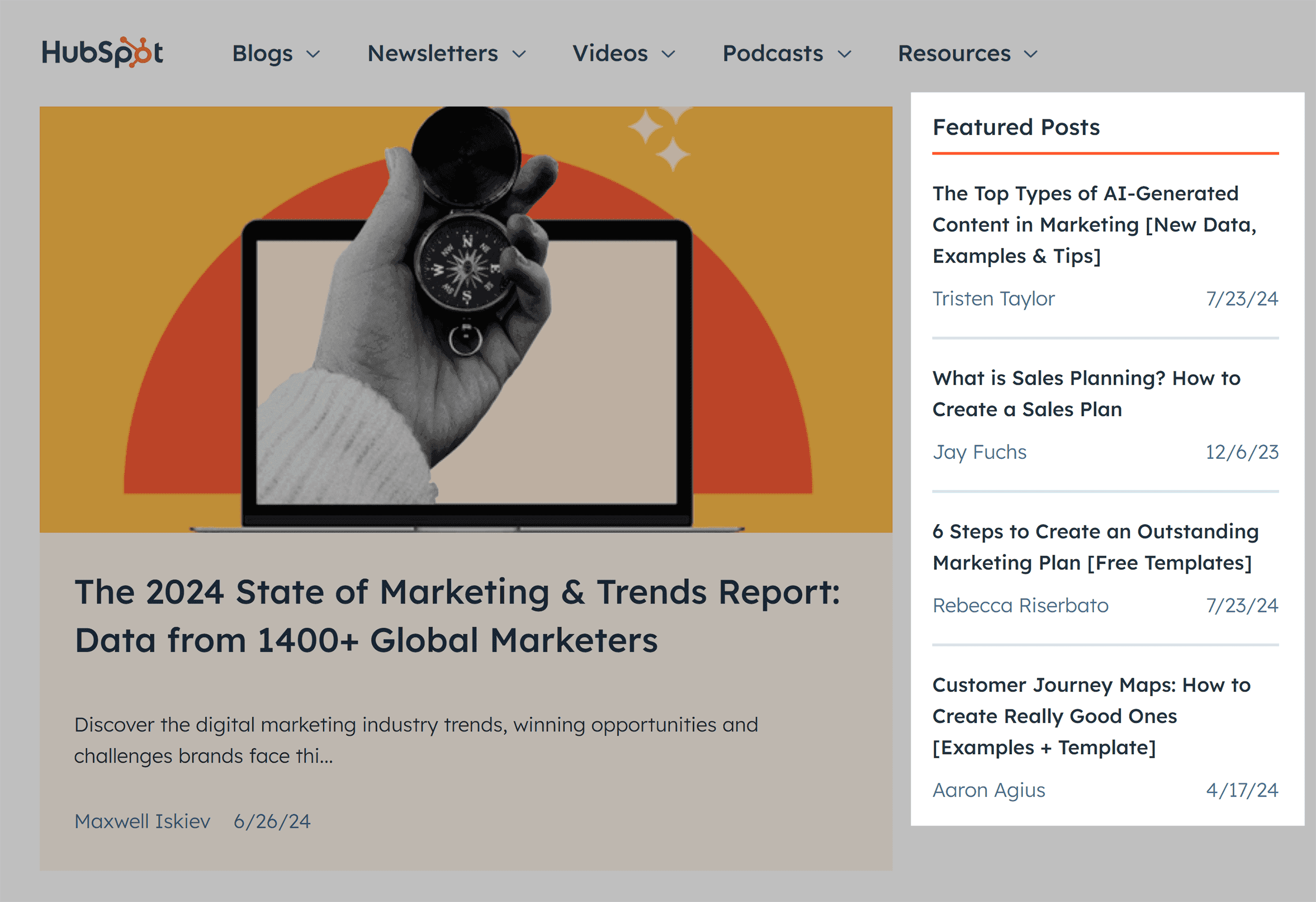1316x902 pixels.
Task: Open the Resources menu
Action: (x=954, y=53)
